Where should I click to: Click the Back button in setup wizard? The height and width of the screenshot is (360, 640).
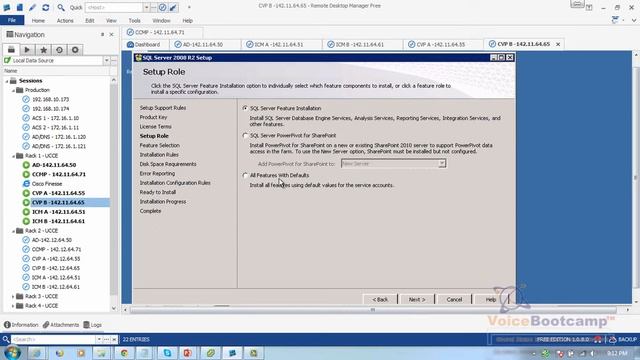(x=380, y=299)
